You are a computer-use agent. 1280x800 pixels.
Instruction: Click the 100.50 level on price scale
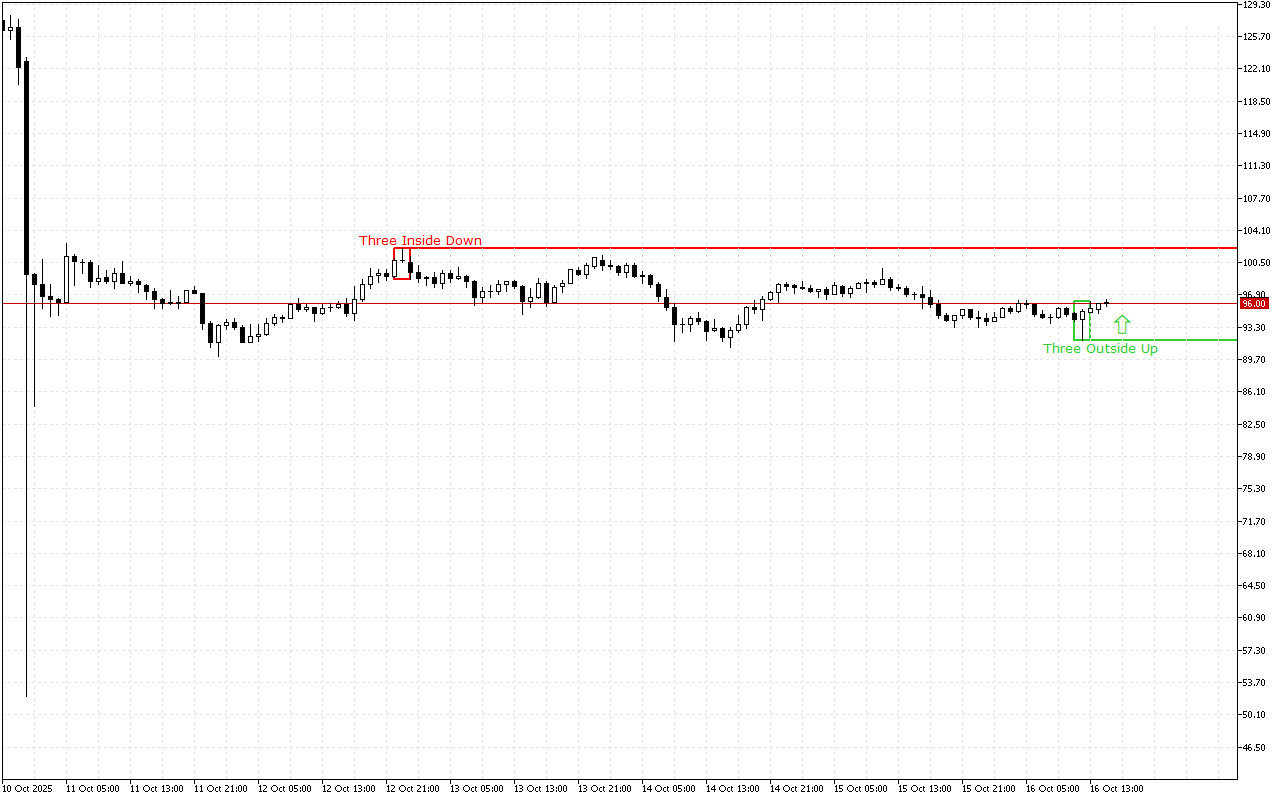[1255, 263]
